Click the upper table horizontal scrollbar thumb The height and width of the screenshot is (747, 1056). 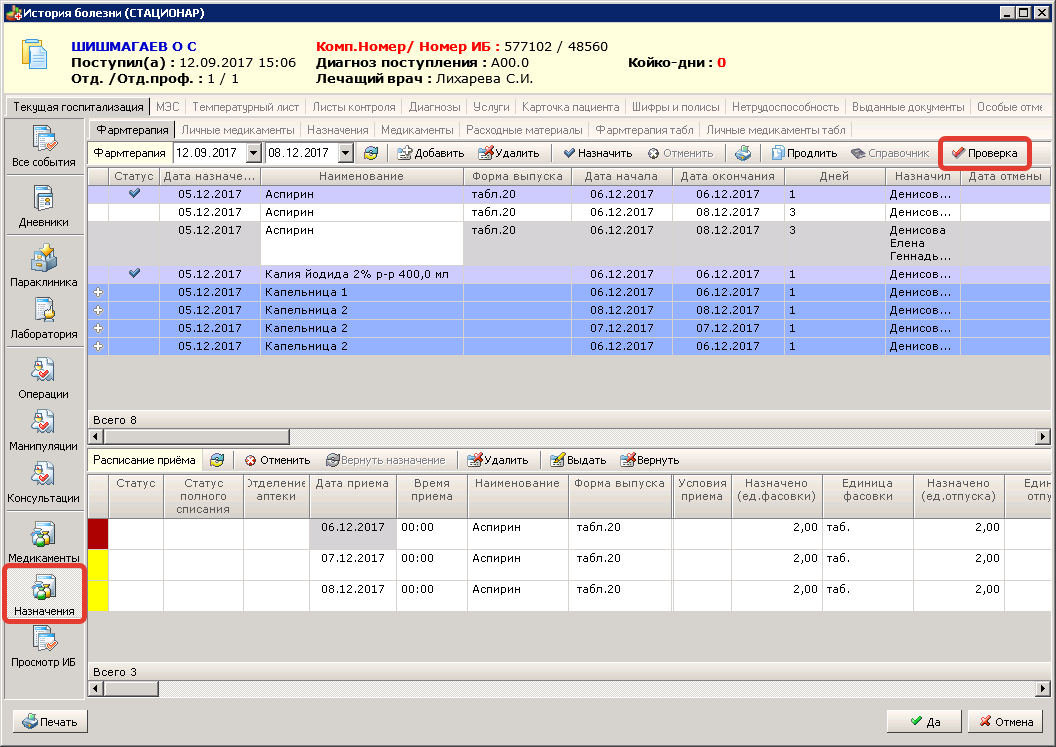click(x=197, y=436)
